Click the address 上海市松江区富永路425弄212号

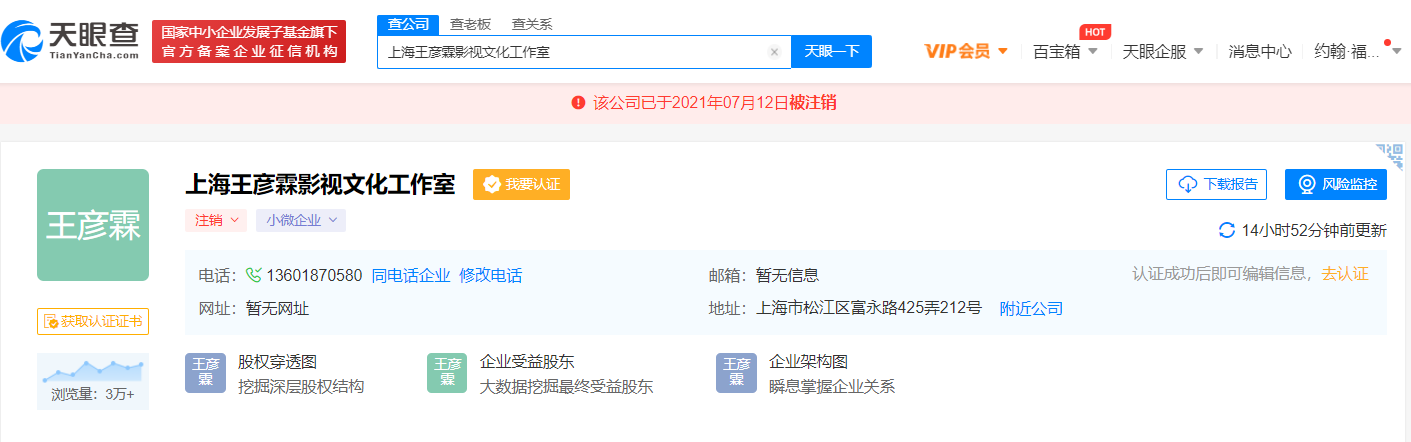870,309
